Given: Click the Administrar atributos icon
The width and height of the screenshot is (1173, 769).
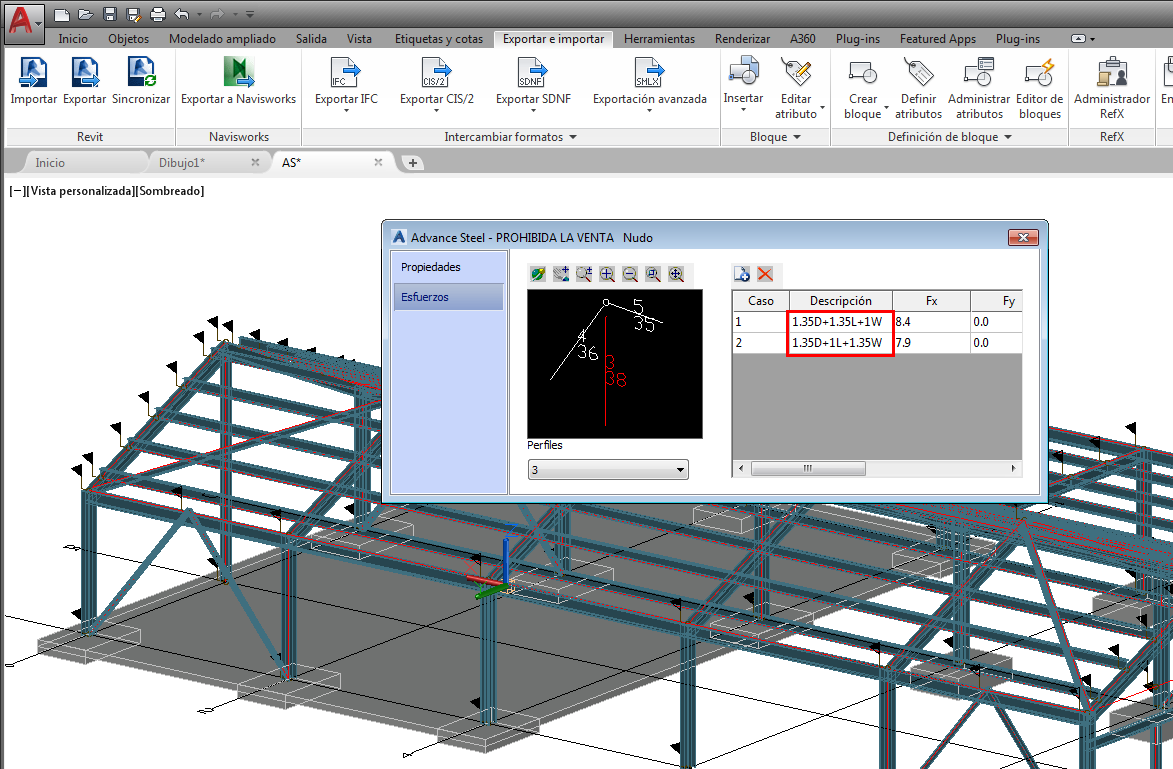Looking at the screenshot, I should [x=978, y=73].
